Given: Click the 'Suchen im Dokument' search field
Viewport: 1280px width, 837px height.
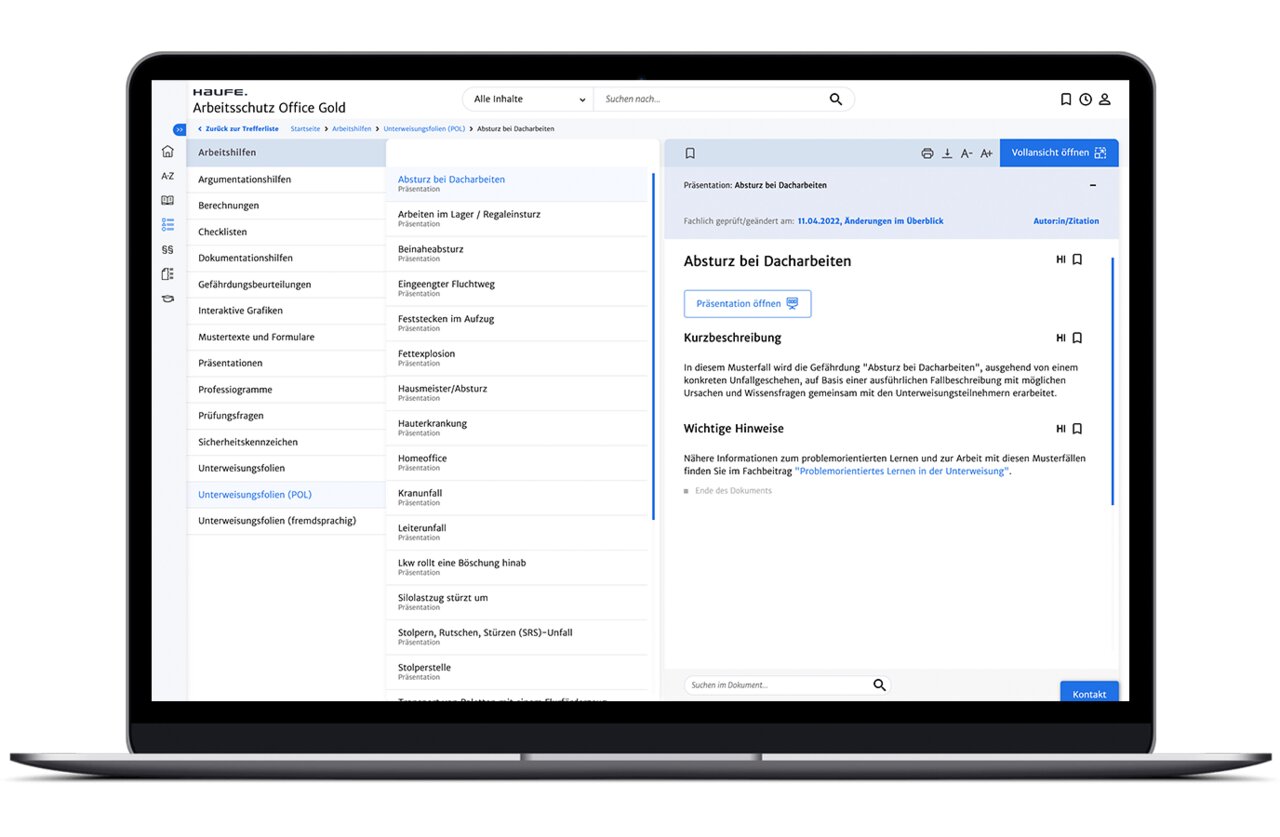Looking at the screenshot, I should pos(775,685).
